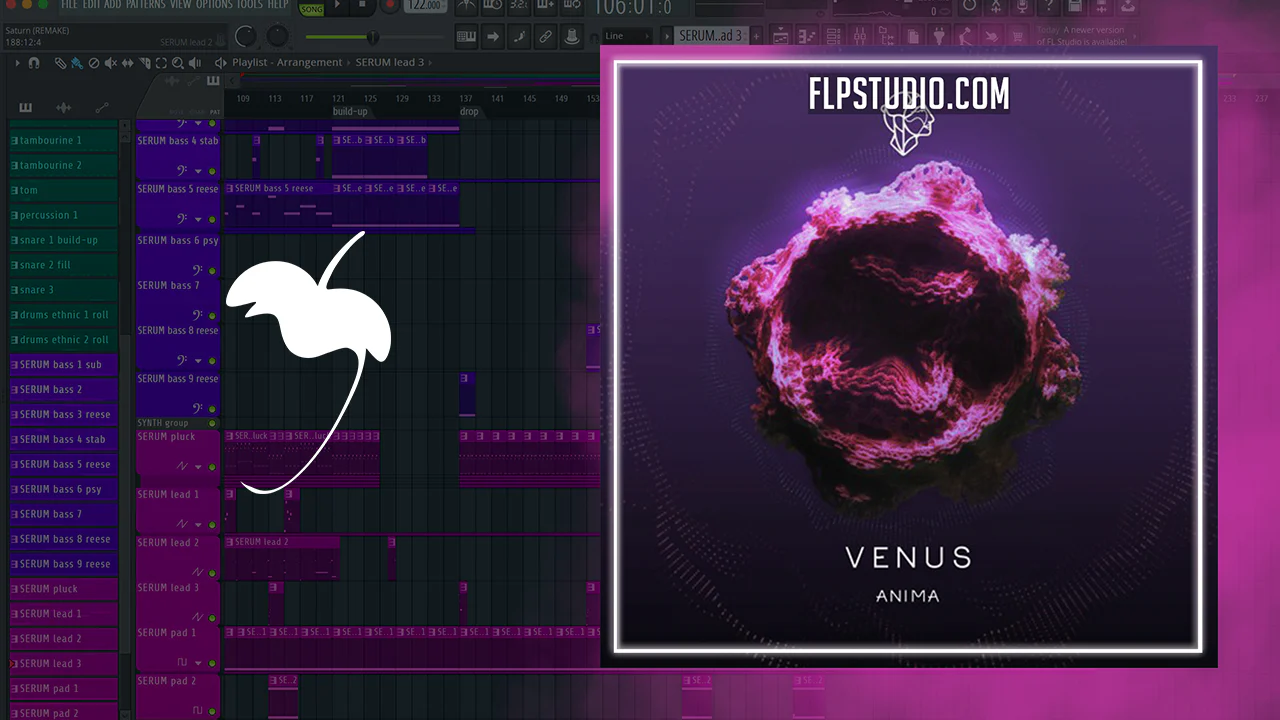
Task: Toggle the link multilink controllers icon
Action: (x=545, y=37)
